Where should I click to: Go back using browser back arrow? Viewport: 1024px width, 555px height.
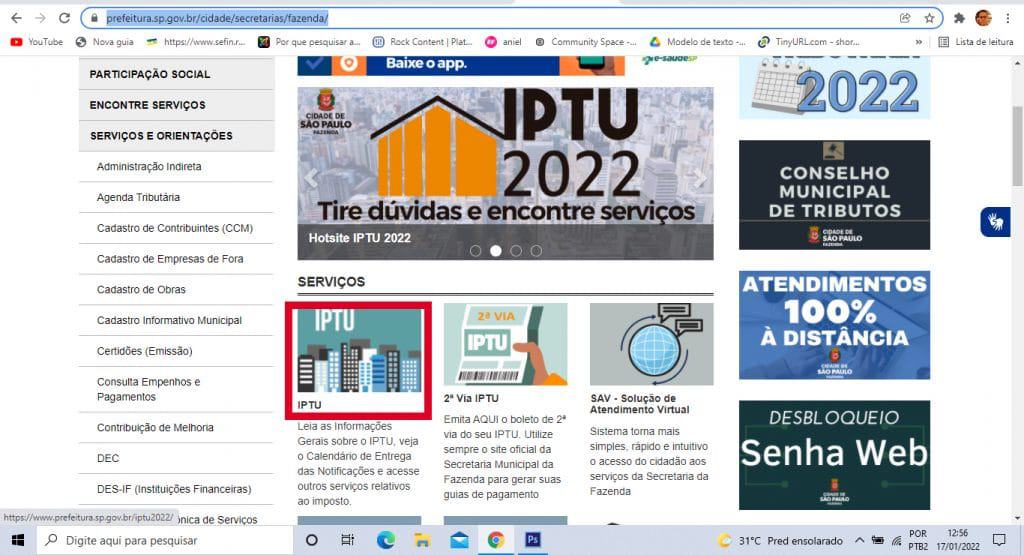(x=16, y=18)
